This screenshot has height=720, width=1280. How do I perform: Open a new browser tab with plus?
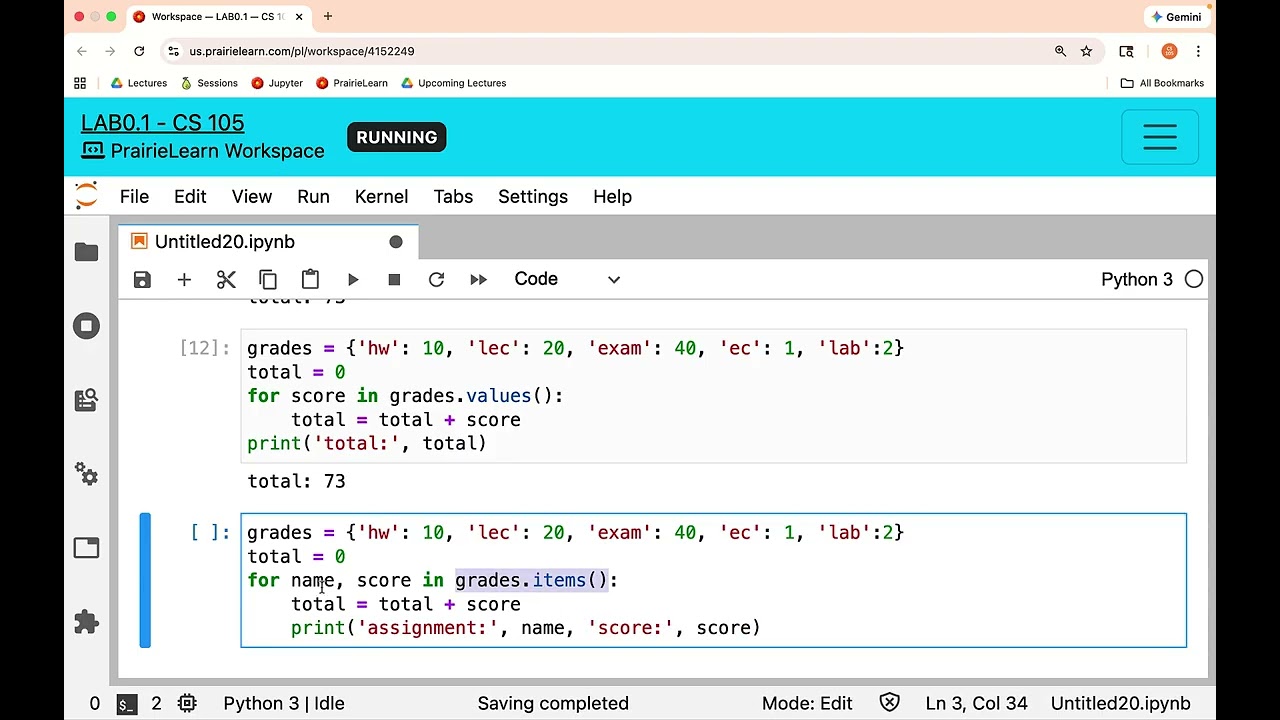(328, 16)
